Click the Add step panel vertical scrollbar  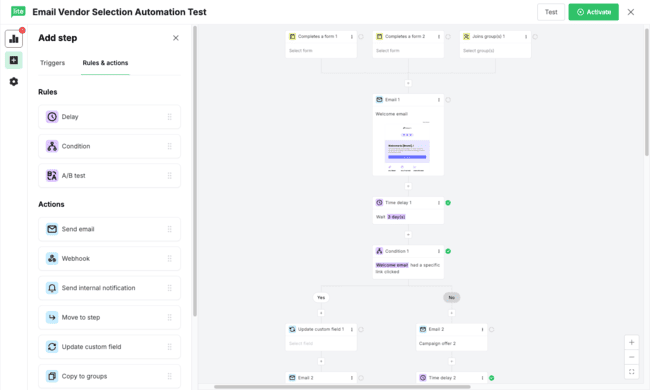pyautogui.click(x=195, y=171)
